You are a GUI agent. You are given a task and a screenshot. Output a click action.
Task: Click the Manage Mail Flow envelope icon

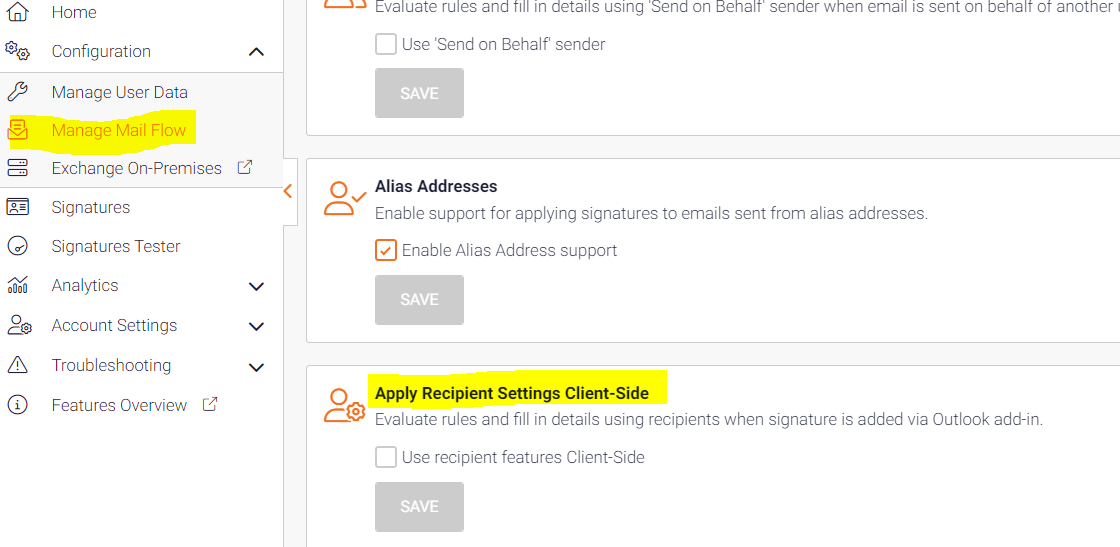click(x=17, y=130)
